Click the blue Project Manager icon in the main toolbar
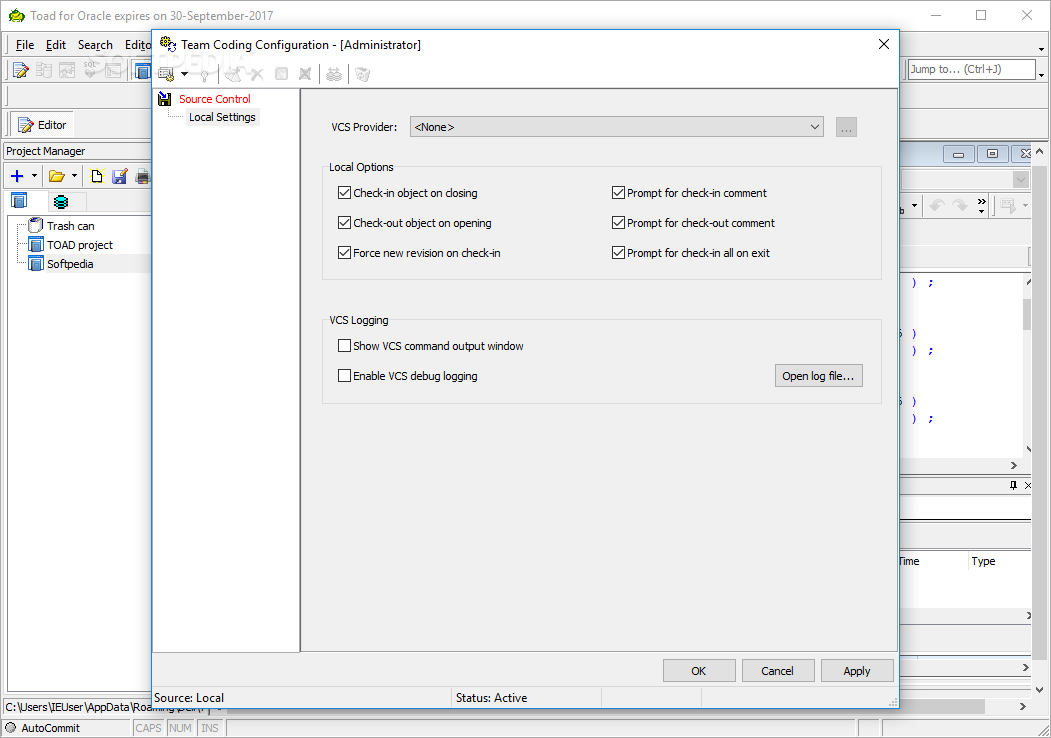Image resolution: width=1051 pixels, height=738 pixels. tap(142, 70)
